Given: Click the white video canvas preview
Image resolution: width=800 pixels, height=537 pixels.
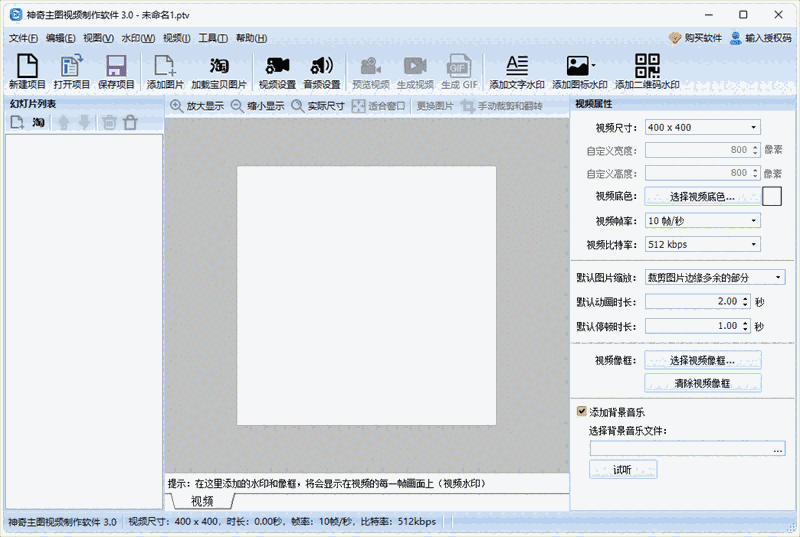Looking at the screenshot, I should click(x=366, y=295).
